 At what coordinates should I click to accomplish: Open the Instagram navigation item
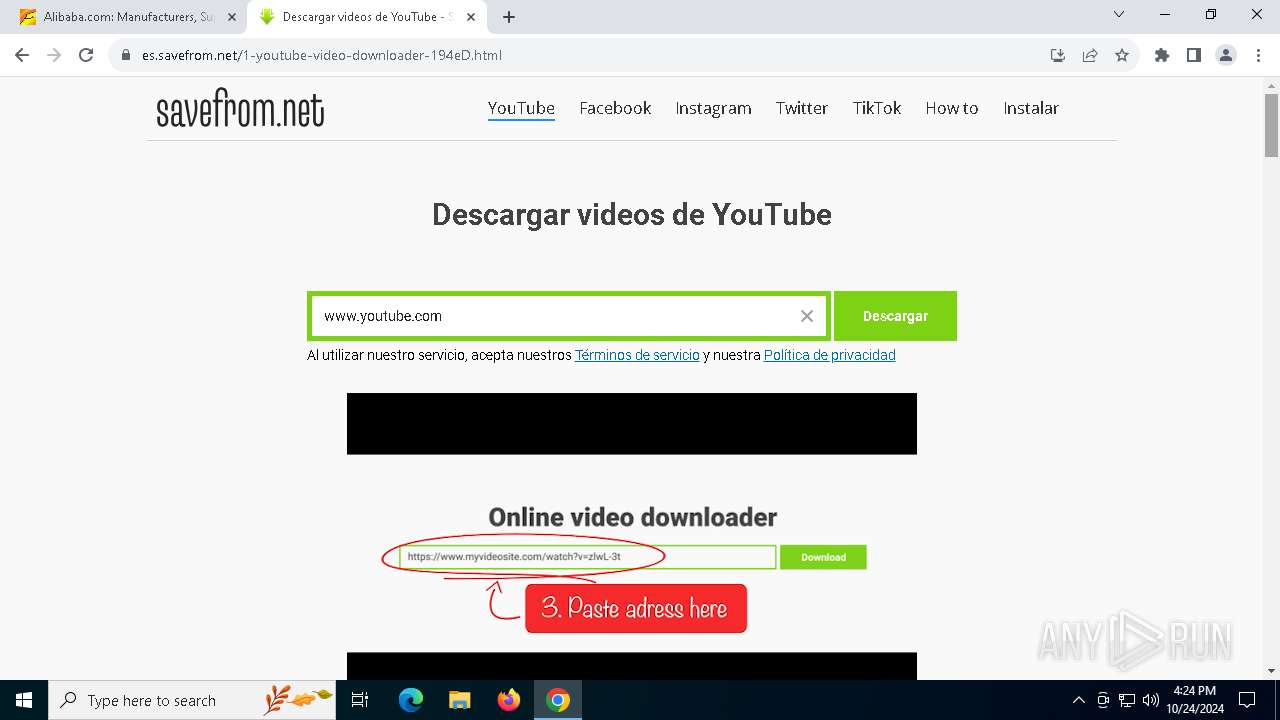pyautogui.click(x=713, y=108)
